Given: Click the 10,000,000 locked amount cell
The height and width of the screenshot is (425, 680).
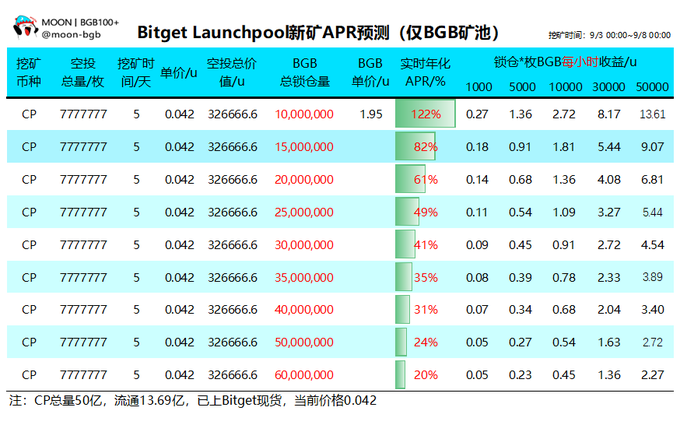Looking at the screenshot, I should [304, 114].
